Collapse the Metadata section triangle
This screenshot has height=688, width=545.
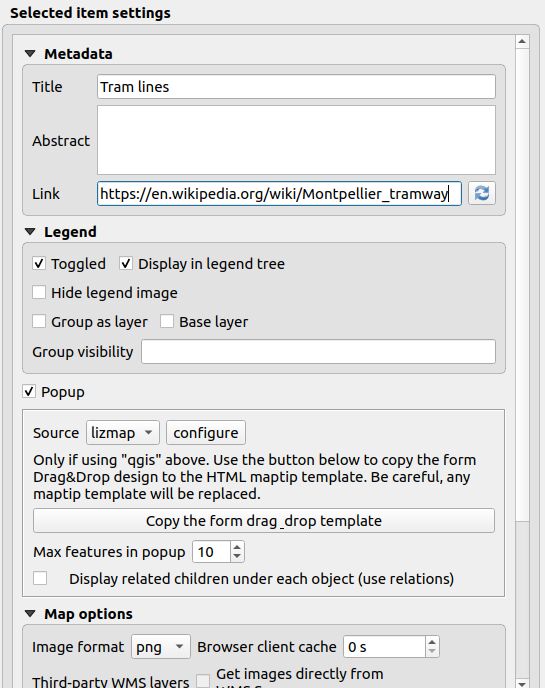coord(30,54)
